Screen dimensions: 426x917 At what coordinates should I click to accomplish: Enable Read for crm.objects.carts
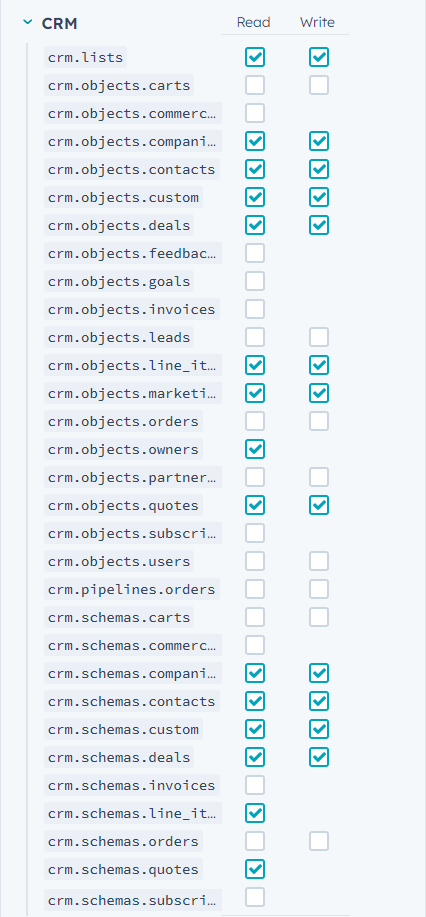click(255, 85)
